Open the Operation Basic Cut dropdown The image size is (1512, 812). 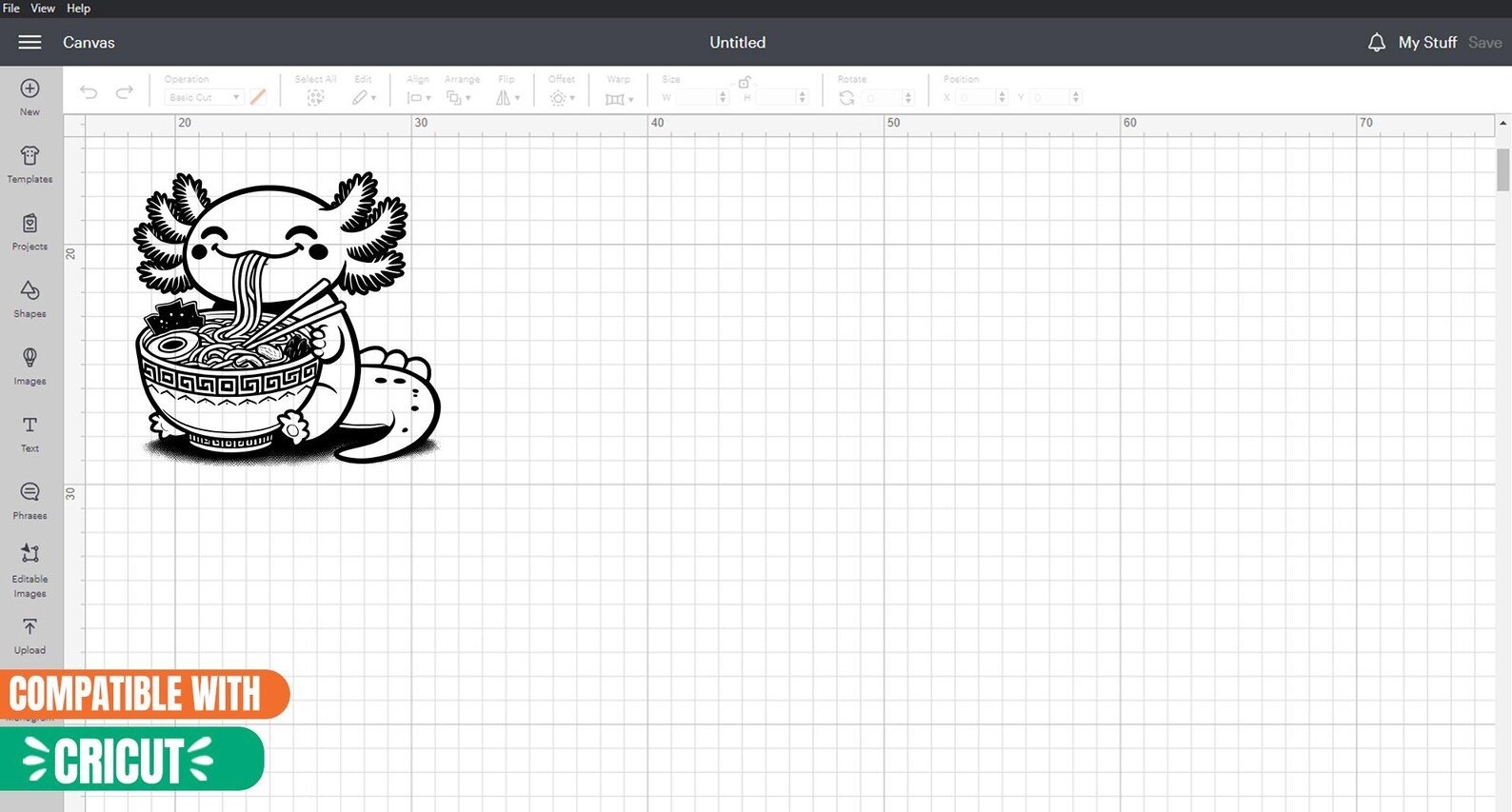click(204, 97)
